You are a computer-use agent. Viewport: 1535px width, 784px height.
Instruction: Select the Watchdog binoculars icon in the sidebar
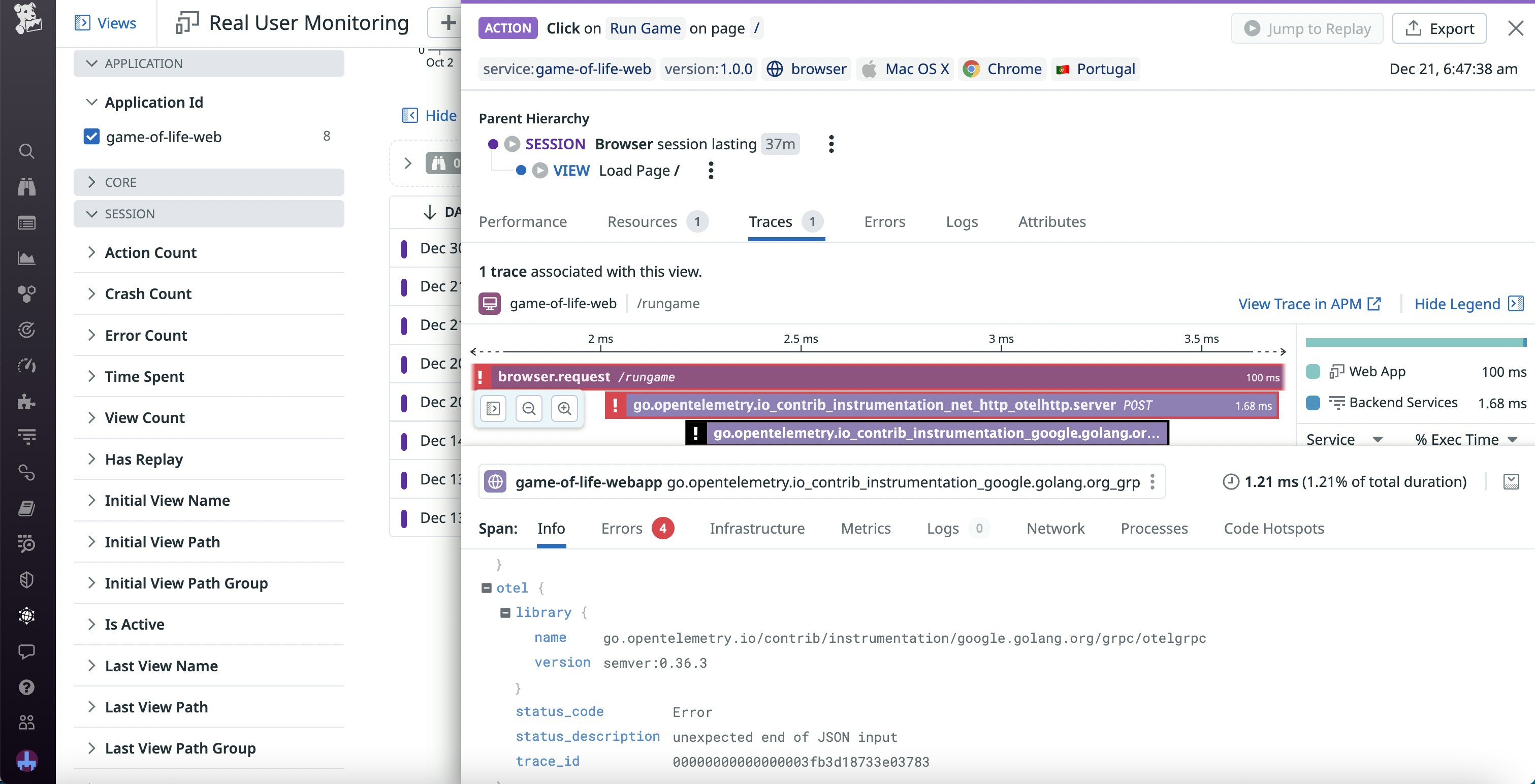26,186
